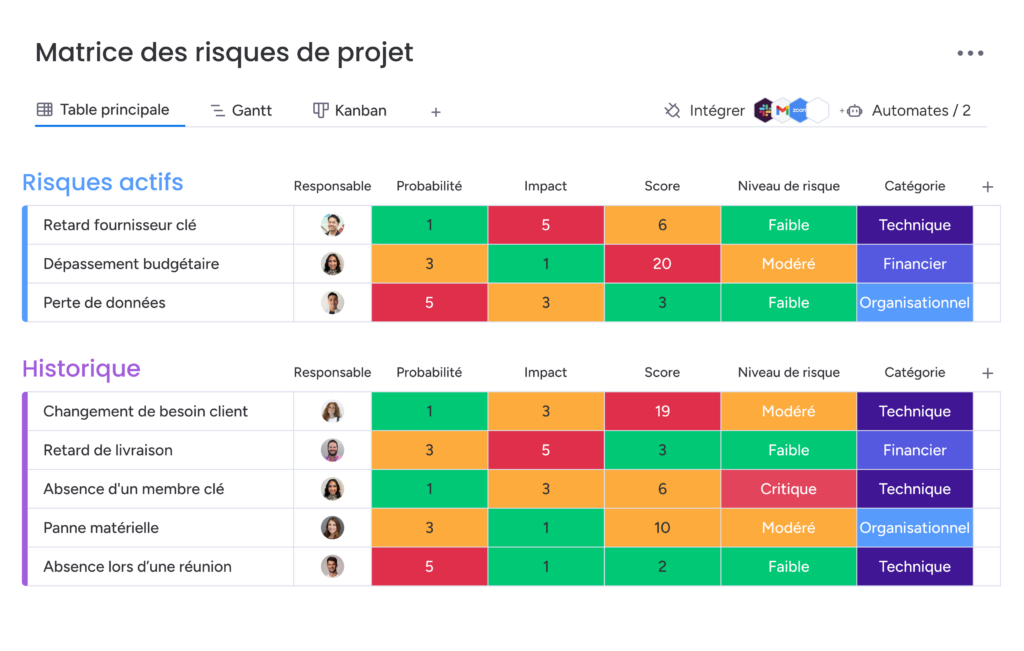Click Probabilité 5 cell for Perte de données
The height and width of the screenshot is (651, 1024).
[x=429, y=302]
